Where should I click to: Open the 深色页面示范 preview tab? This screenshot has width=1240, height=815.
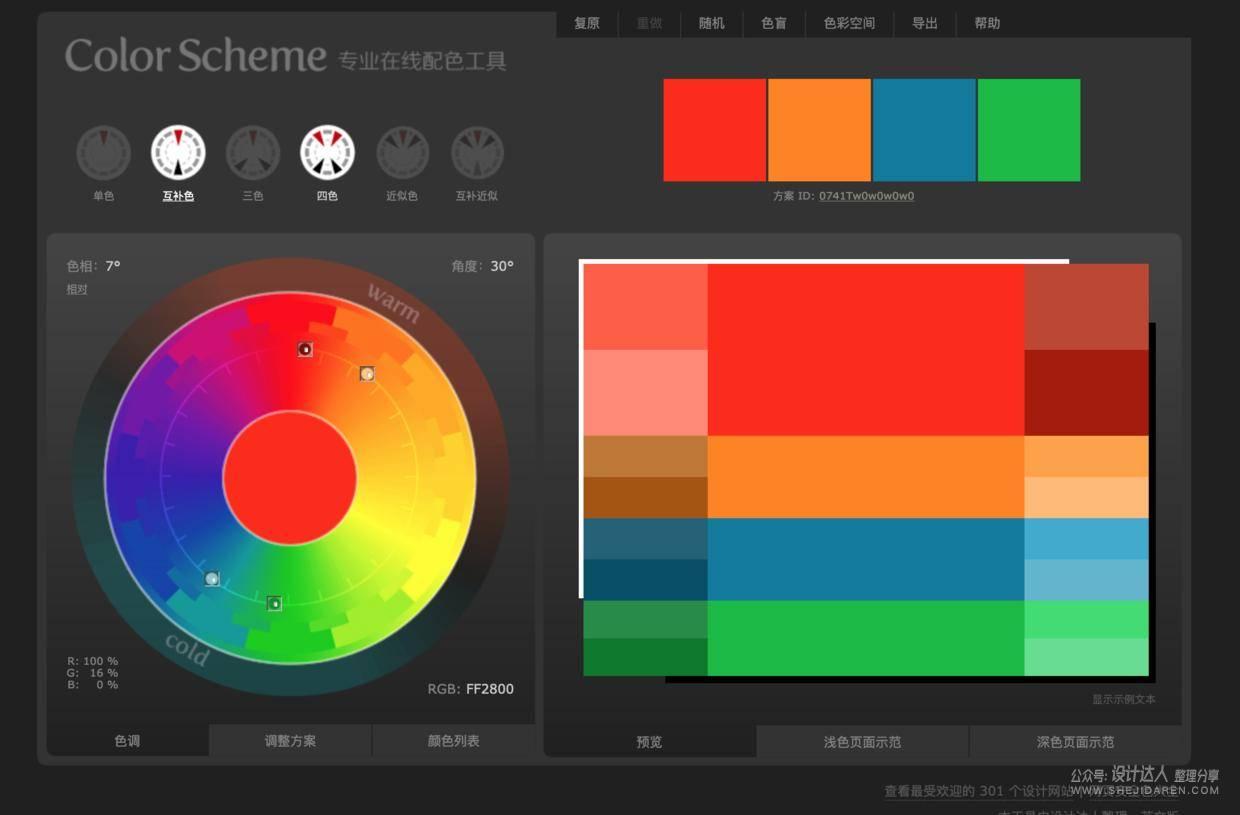(x=1075, y=741)
